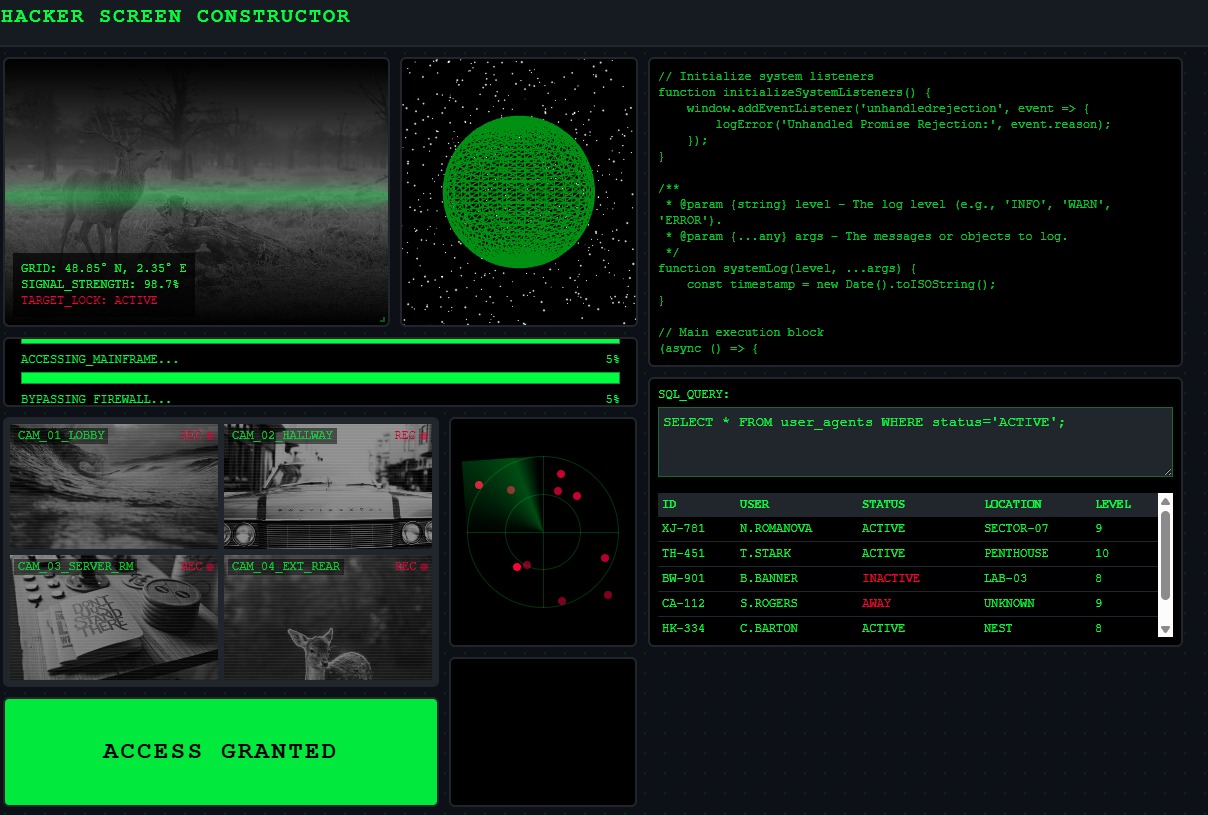Select the T.STARK table row
Screen dimensions: 1208x815
click(x=906, y=553)
